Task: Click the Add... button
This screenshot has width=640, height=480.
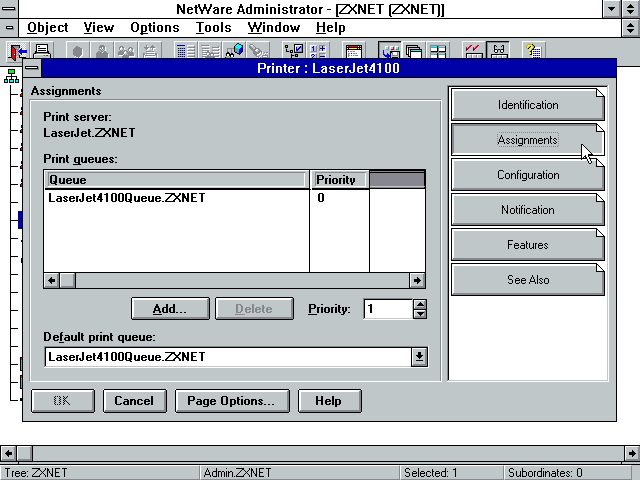Action: click(170, 309)
